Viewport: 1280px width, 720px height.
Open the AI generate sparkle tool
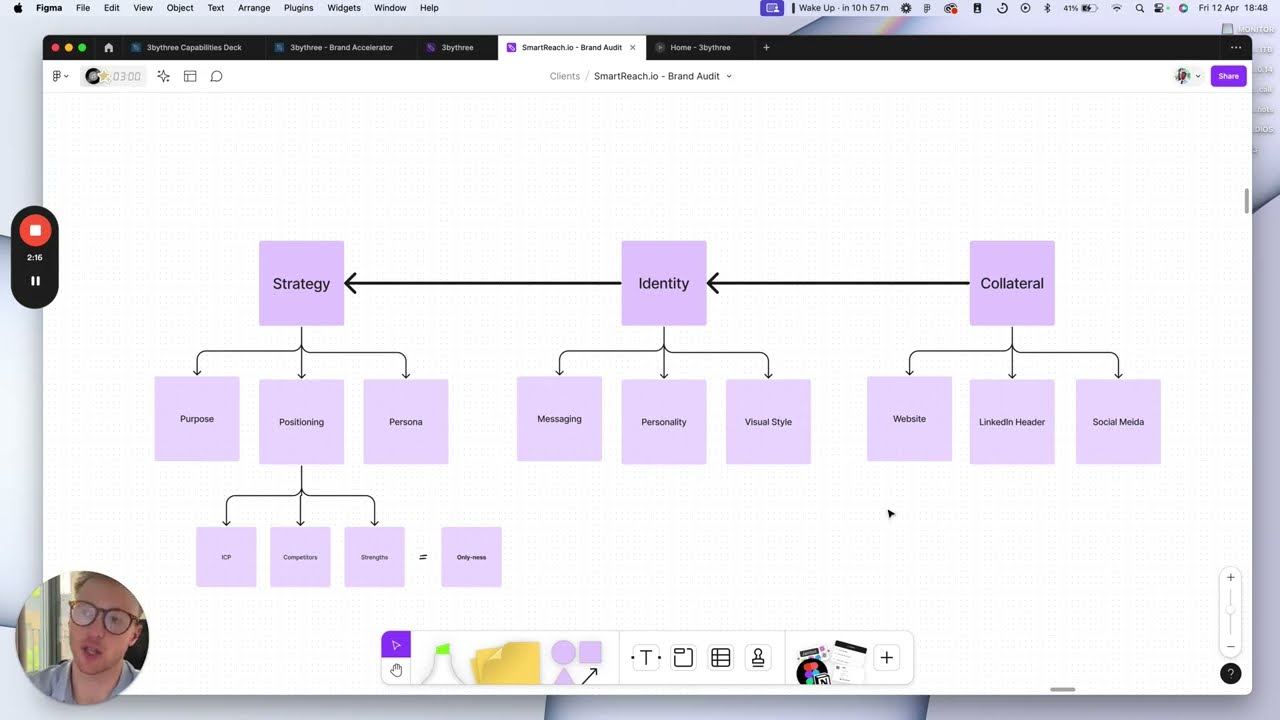click(163, 76)
